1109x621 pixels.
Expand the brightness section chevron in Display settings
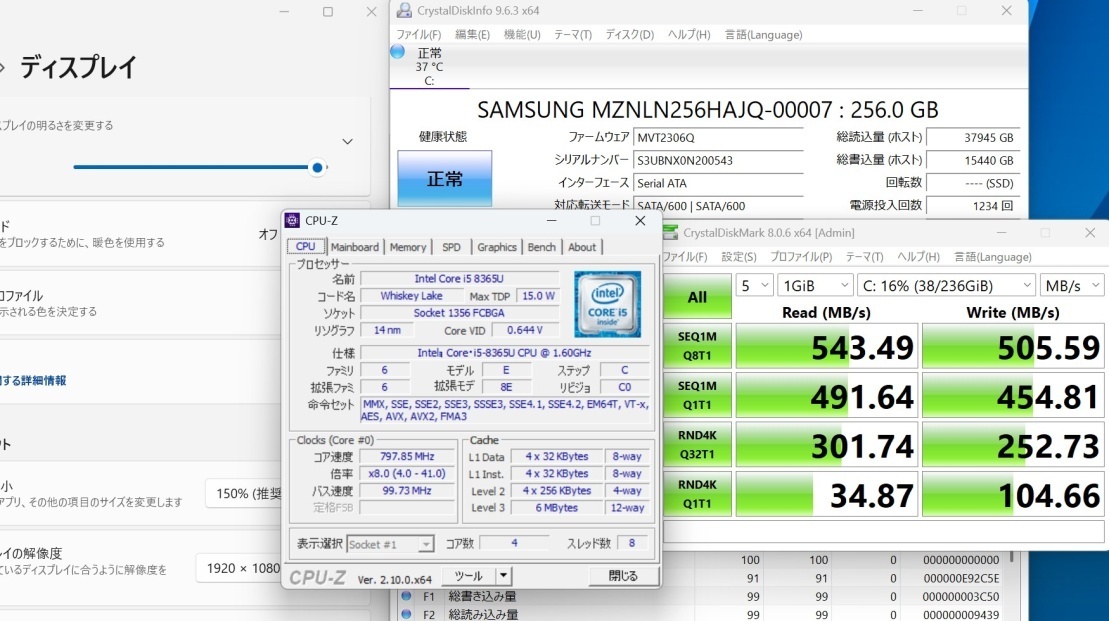[348, 141]
